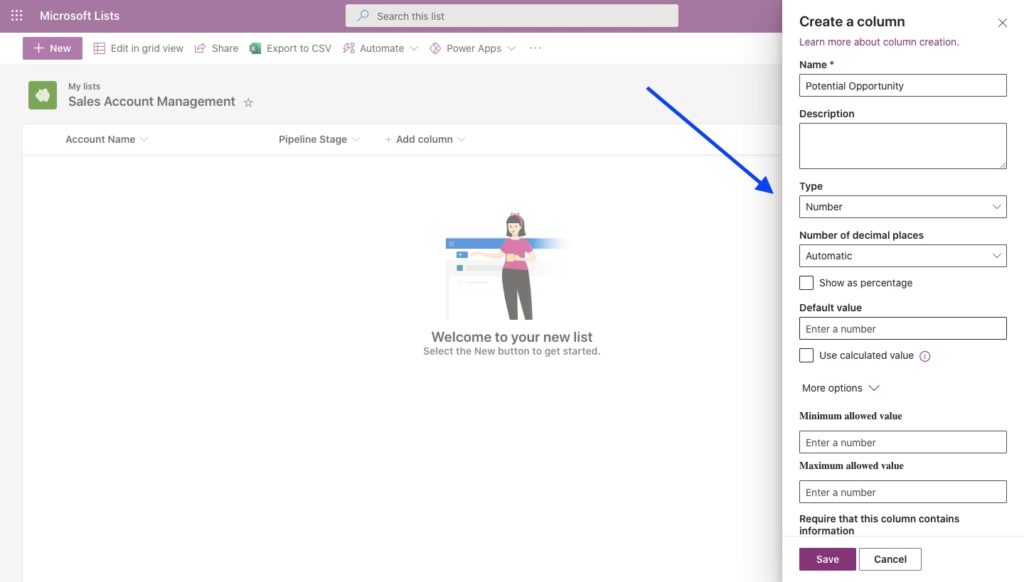Go to My lists breadcrumb
The width and height of the screenshot is (1024, 582).
[x=84, y=86]
